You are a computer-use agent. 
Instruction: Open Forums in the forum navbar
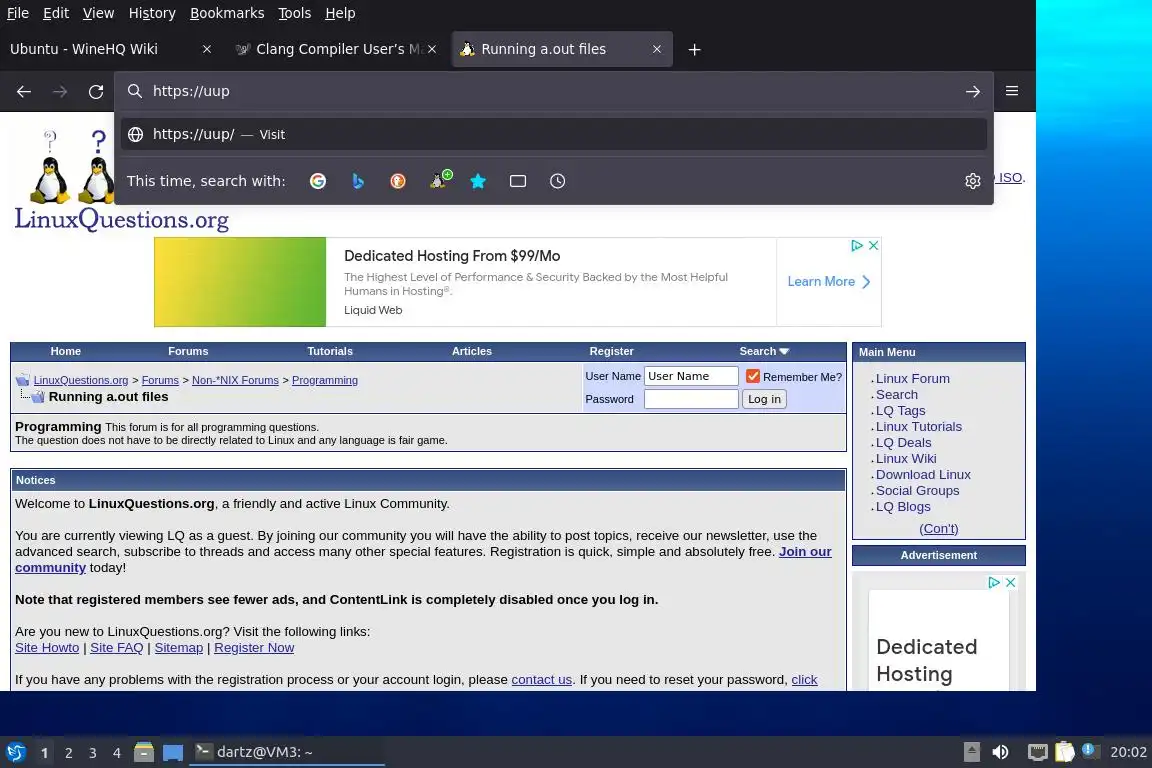[188, 351]
